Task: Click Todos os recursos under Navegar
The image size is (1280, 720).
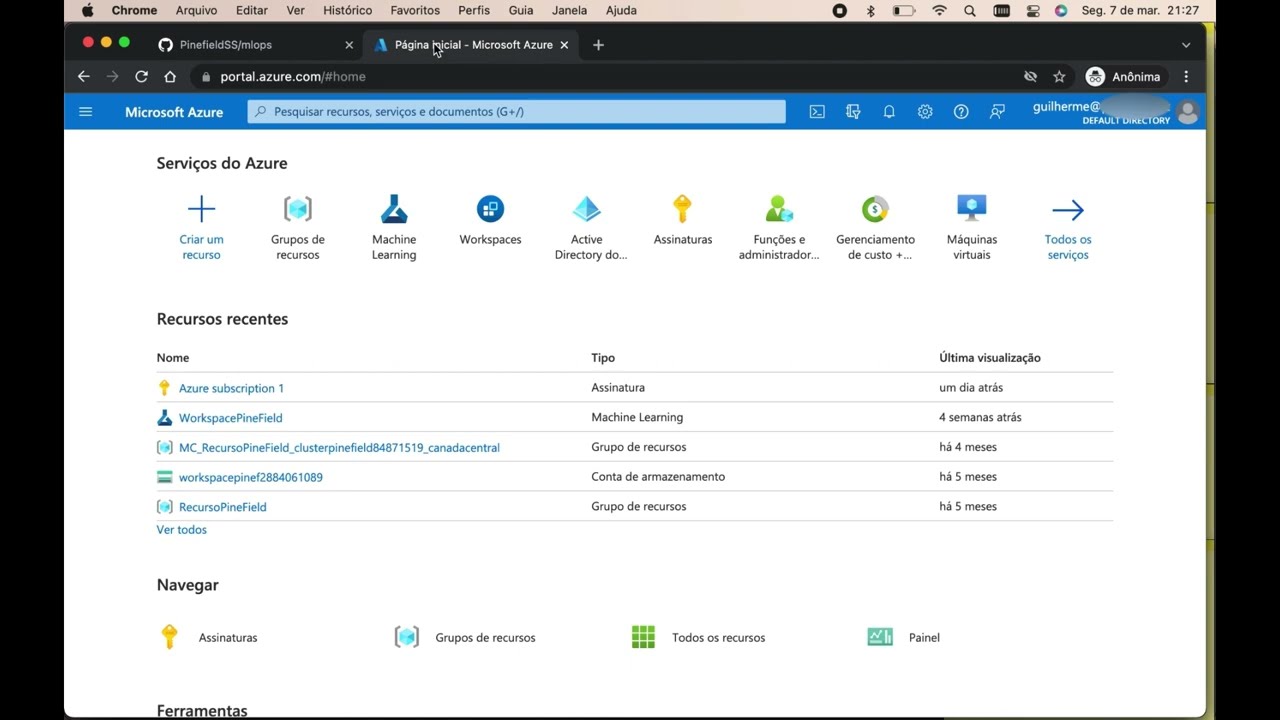Action: [718, 637]
